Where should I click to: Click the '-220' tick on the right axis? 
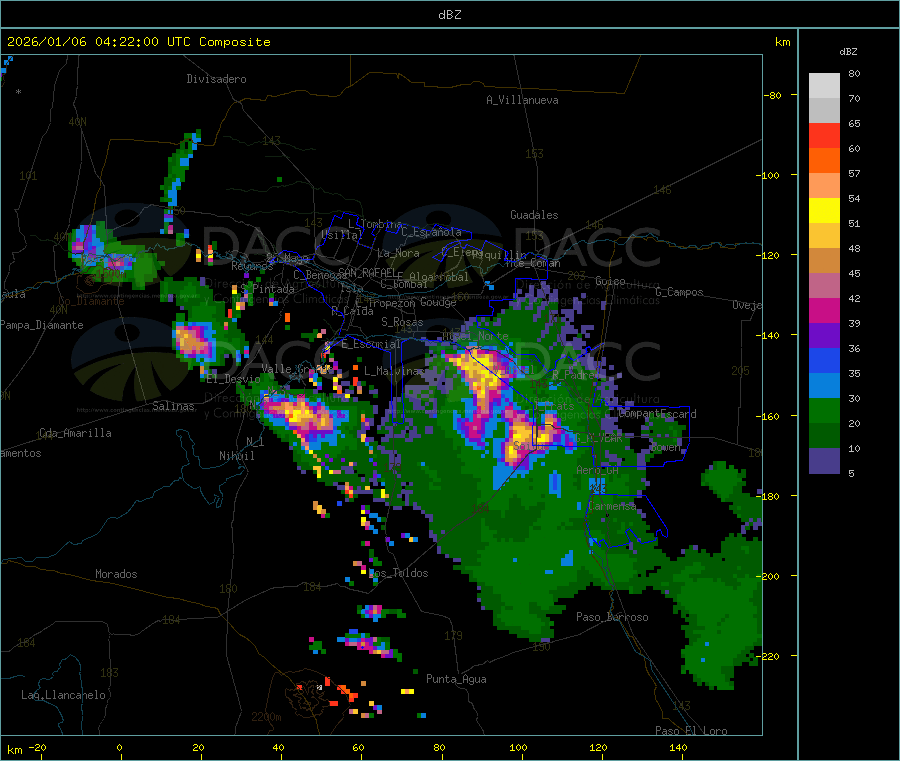(x=770, y=657)
